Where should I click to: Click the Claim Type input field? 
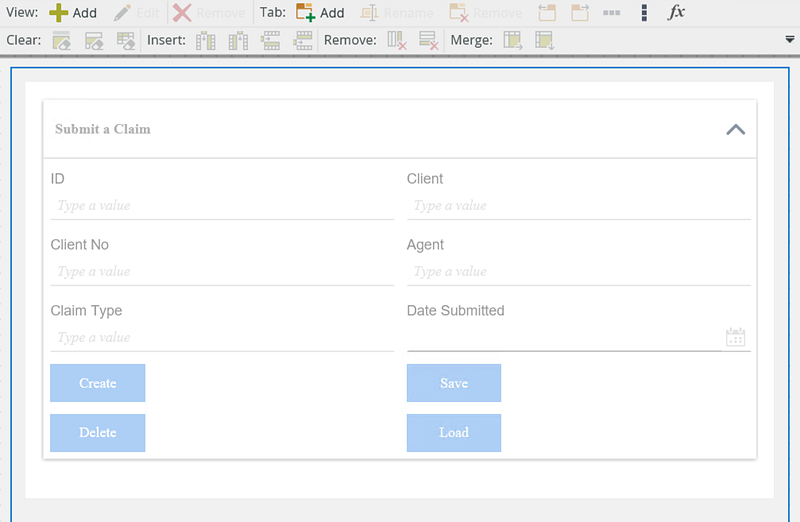coord(222,338)
